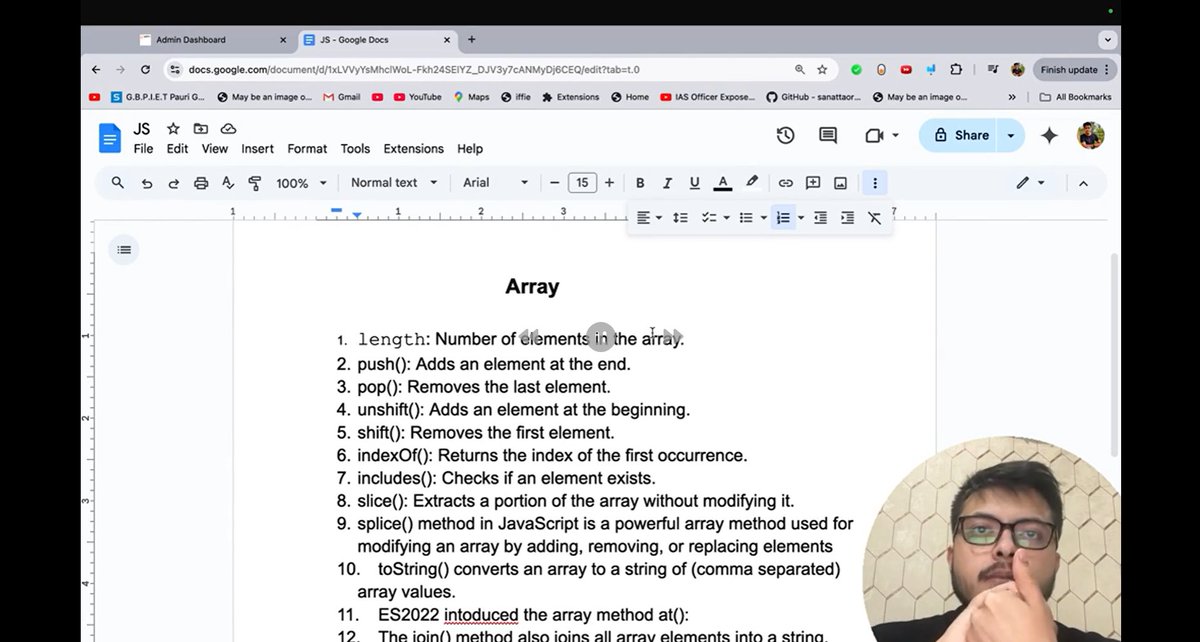Click the Gemini sparkle icon
The height and width of the screenshot is (642, 1200).
(x=1049, y=135)
